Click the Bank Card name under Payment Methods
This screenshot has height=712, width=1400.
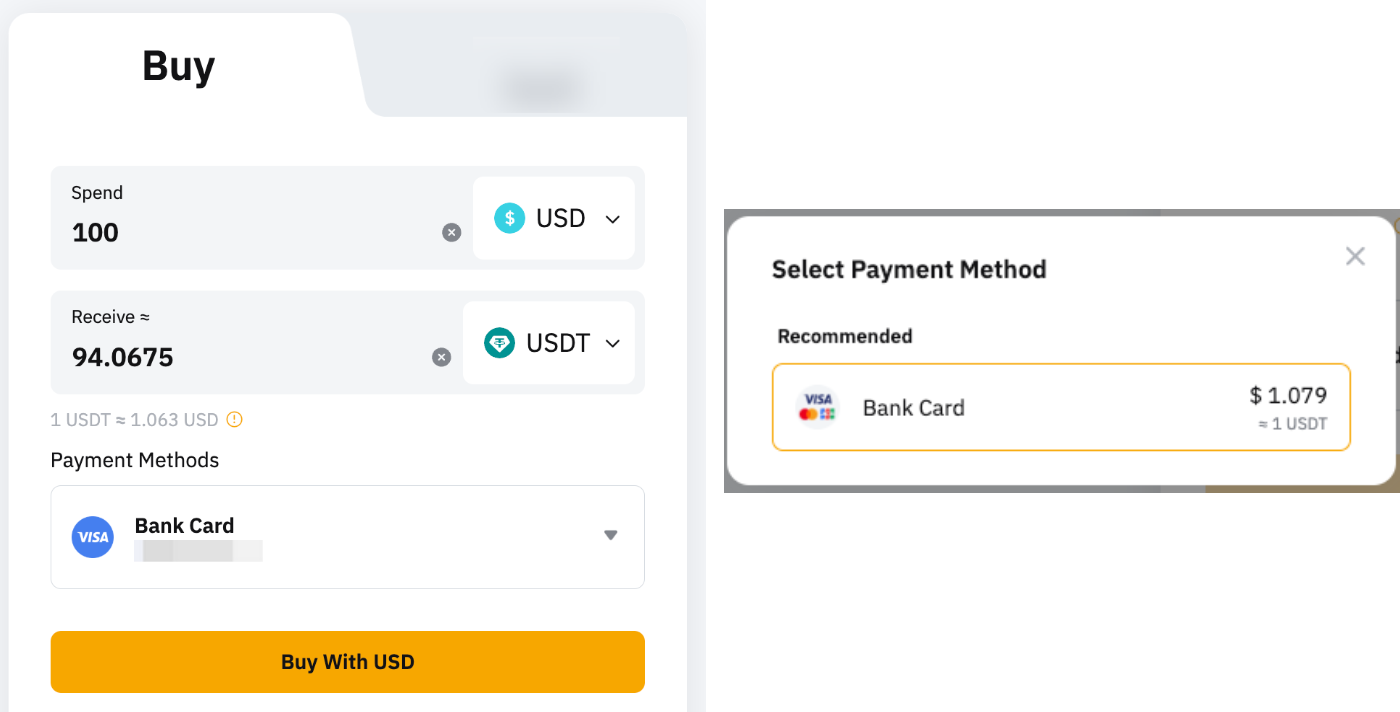[x=184, y=526]
